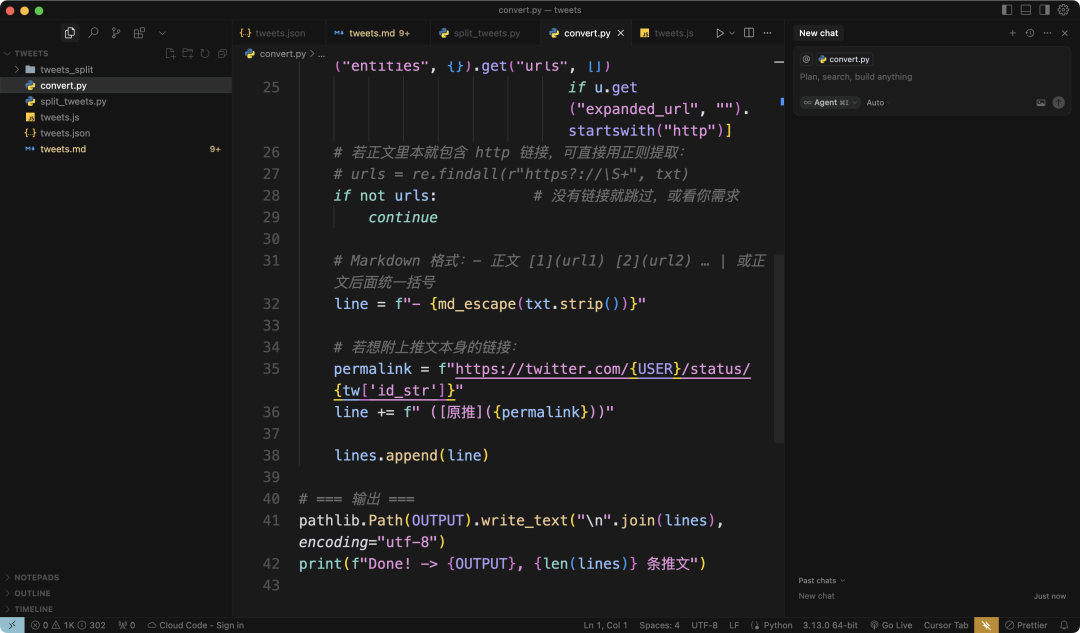Open the chat panel's more options ellipsis
This screenshot has height=633, width=1080.
(1047, 33)
